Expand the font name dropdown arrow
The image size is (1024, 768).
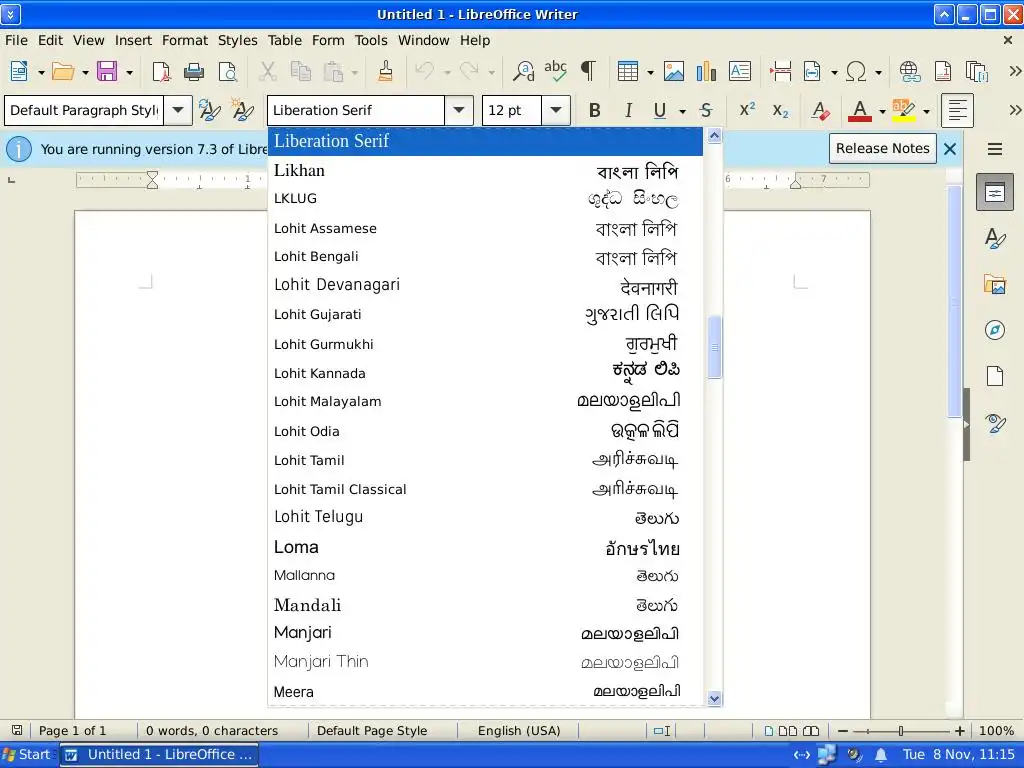point(458,110)
